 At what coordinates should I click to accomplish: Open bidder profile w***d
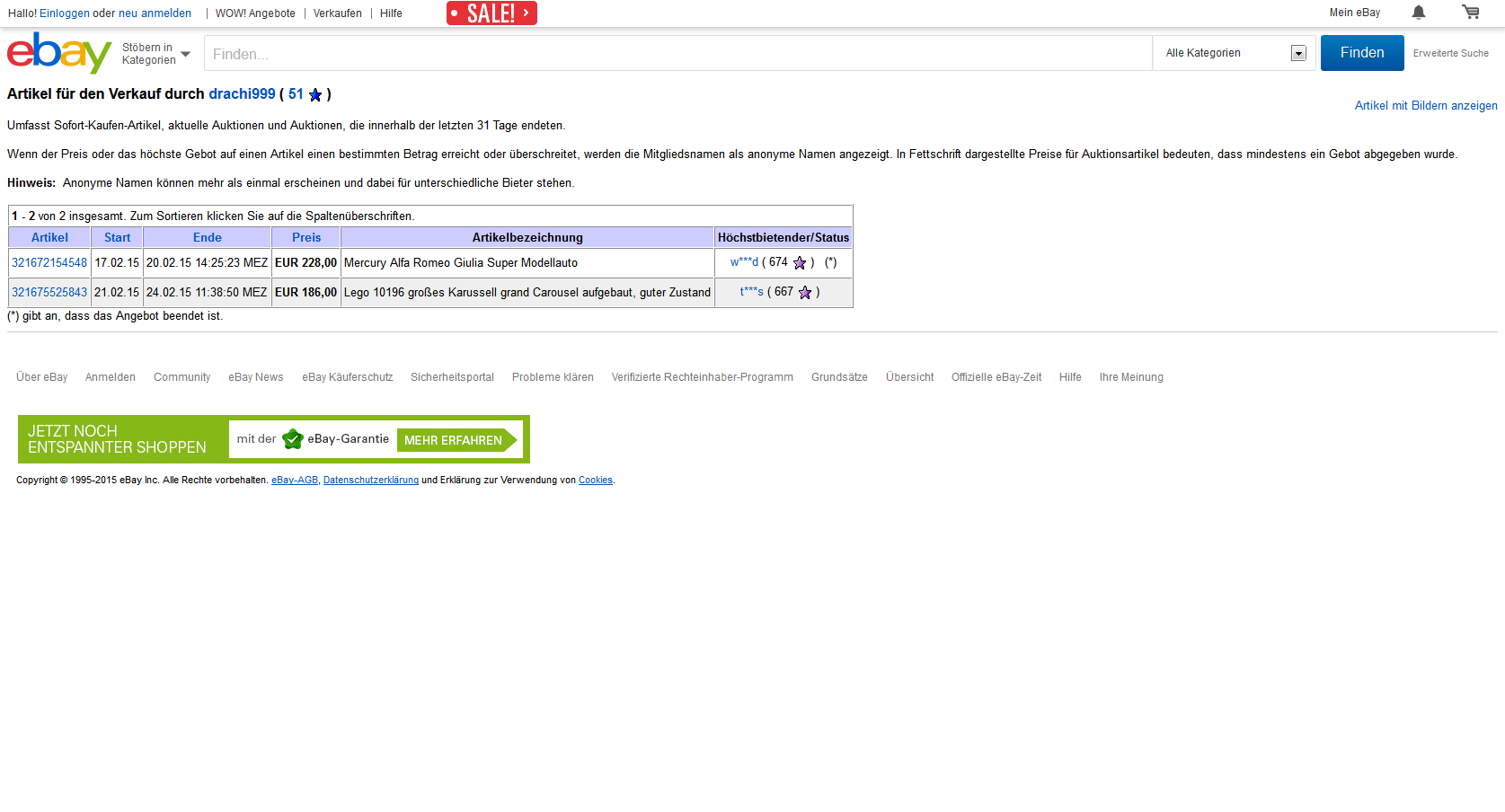click(744, 262)
